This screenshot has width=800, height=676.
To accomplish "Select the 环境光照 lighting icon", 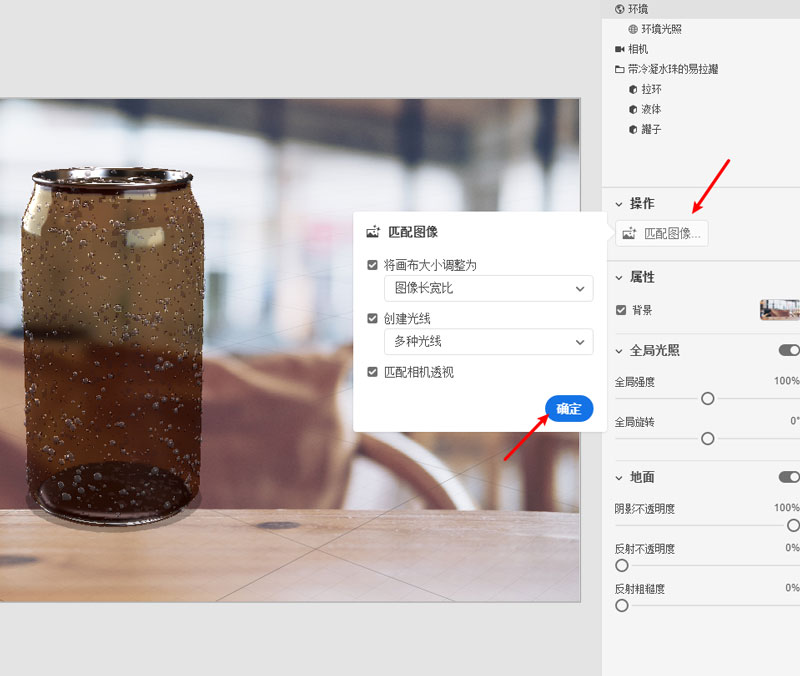I will (633, 29).
